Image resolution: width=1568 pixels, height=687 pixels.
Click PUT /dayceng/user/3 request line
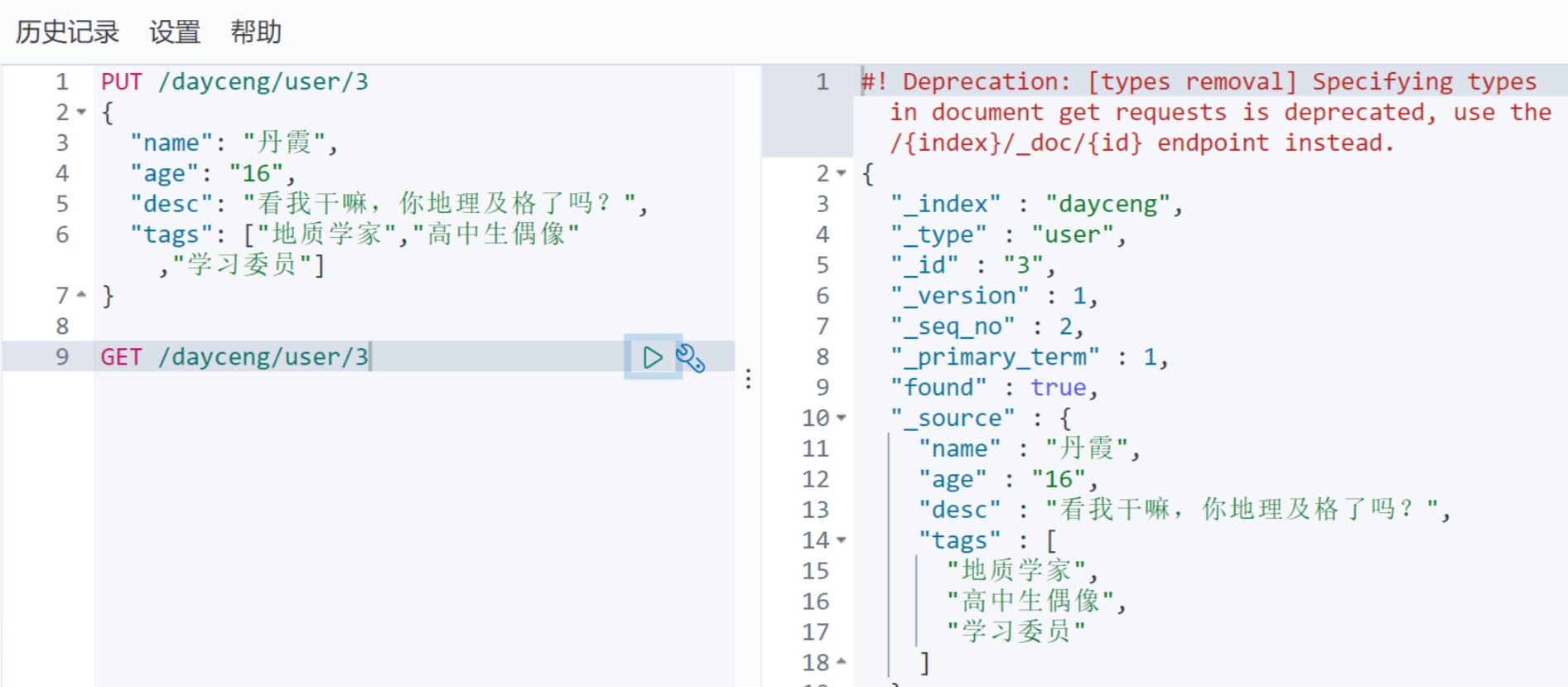point(234,82)
